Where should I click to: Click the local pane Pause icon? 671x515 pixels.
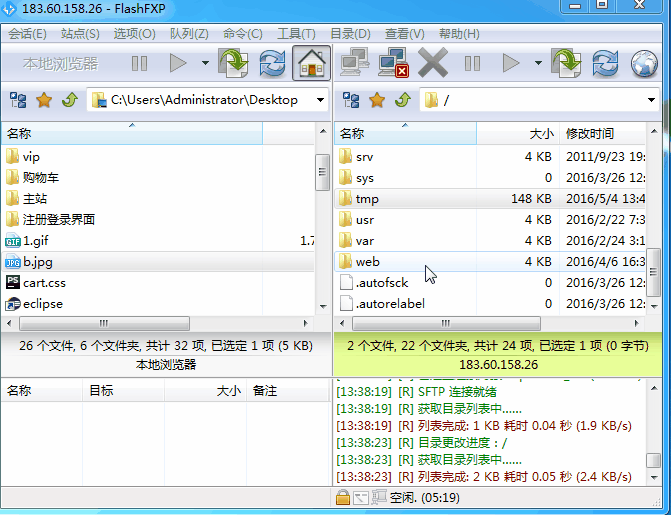tap(140, 64)
